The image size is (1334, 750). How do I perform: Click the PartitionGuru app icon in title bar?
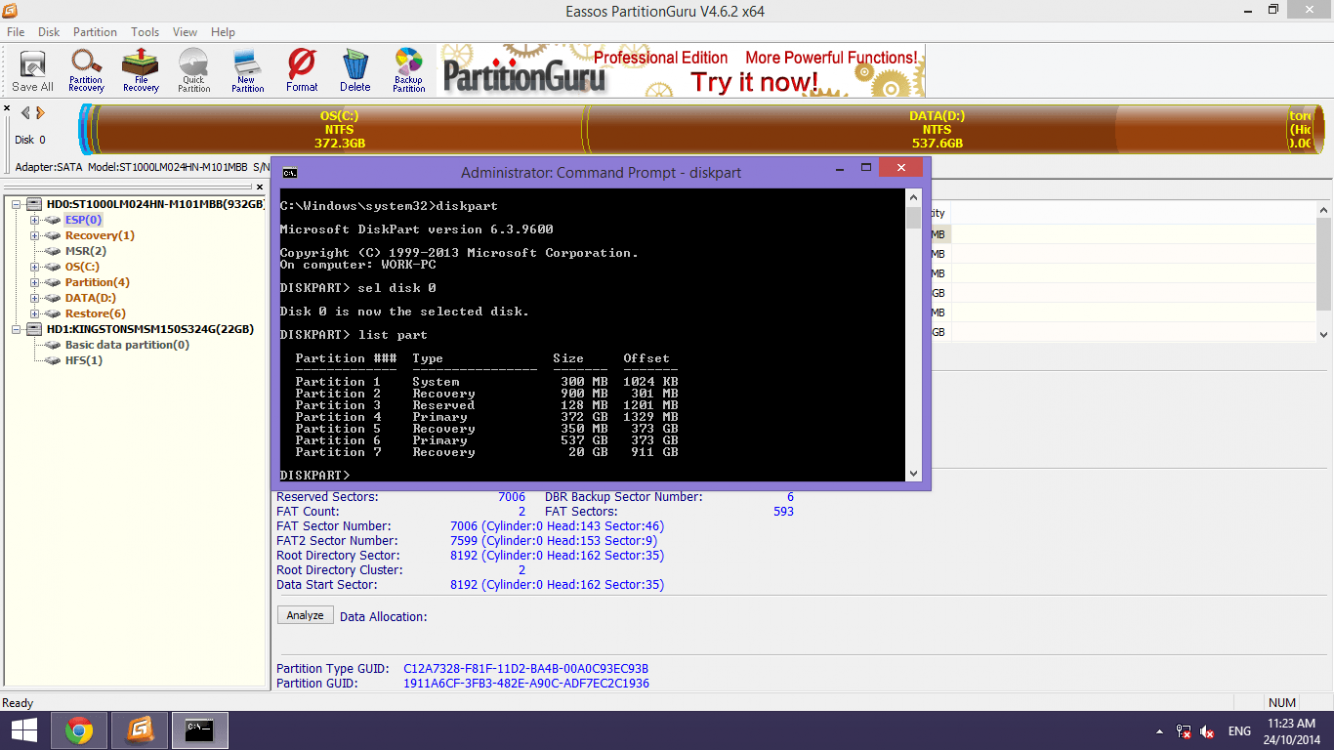[x=12, y=11]
